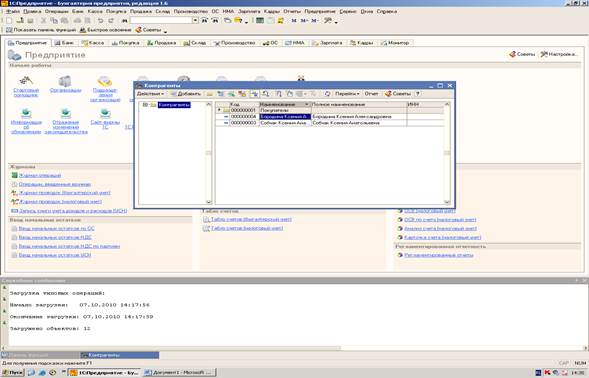The height and width of the screenshot is (378, 589).
Task: Open the Стартовый помощник icon
Action: 26,80
